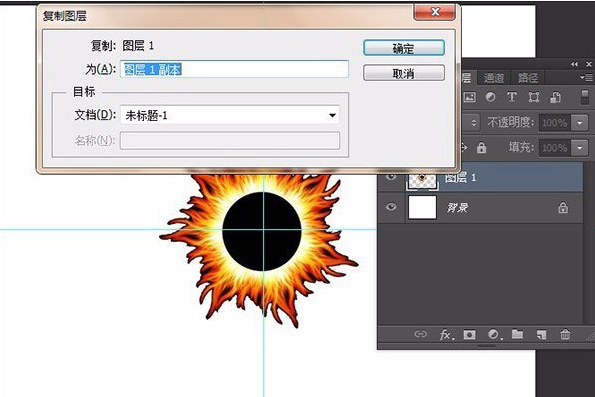The width and height of the screenshot is (595, 397).
Task: Click the lock all padlock icon
Action: coord(482,147)
